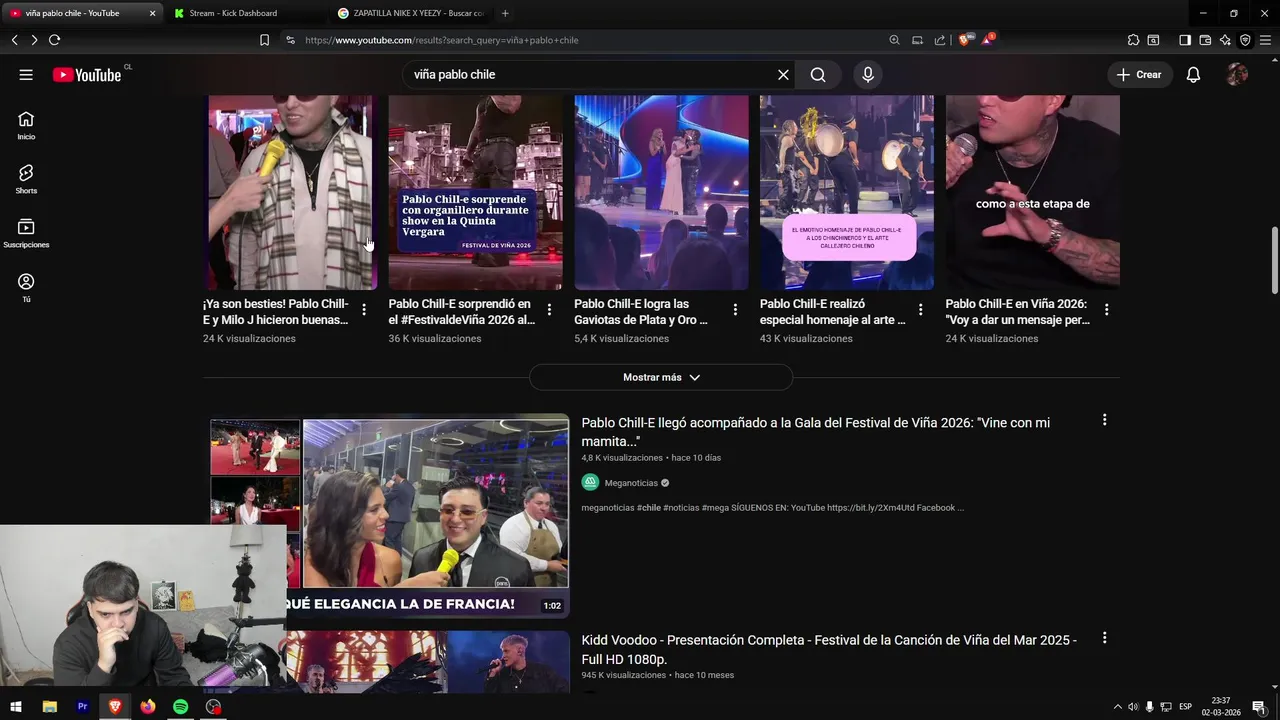The image size is (1280, 720).
Task: Open 'Pablo Chill-E llegó acompañado a la Gala' title
Action: [x=815, y=432]
